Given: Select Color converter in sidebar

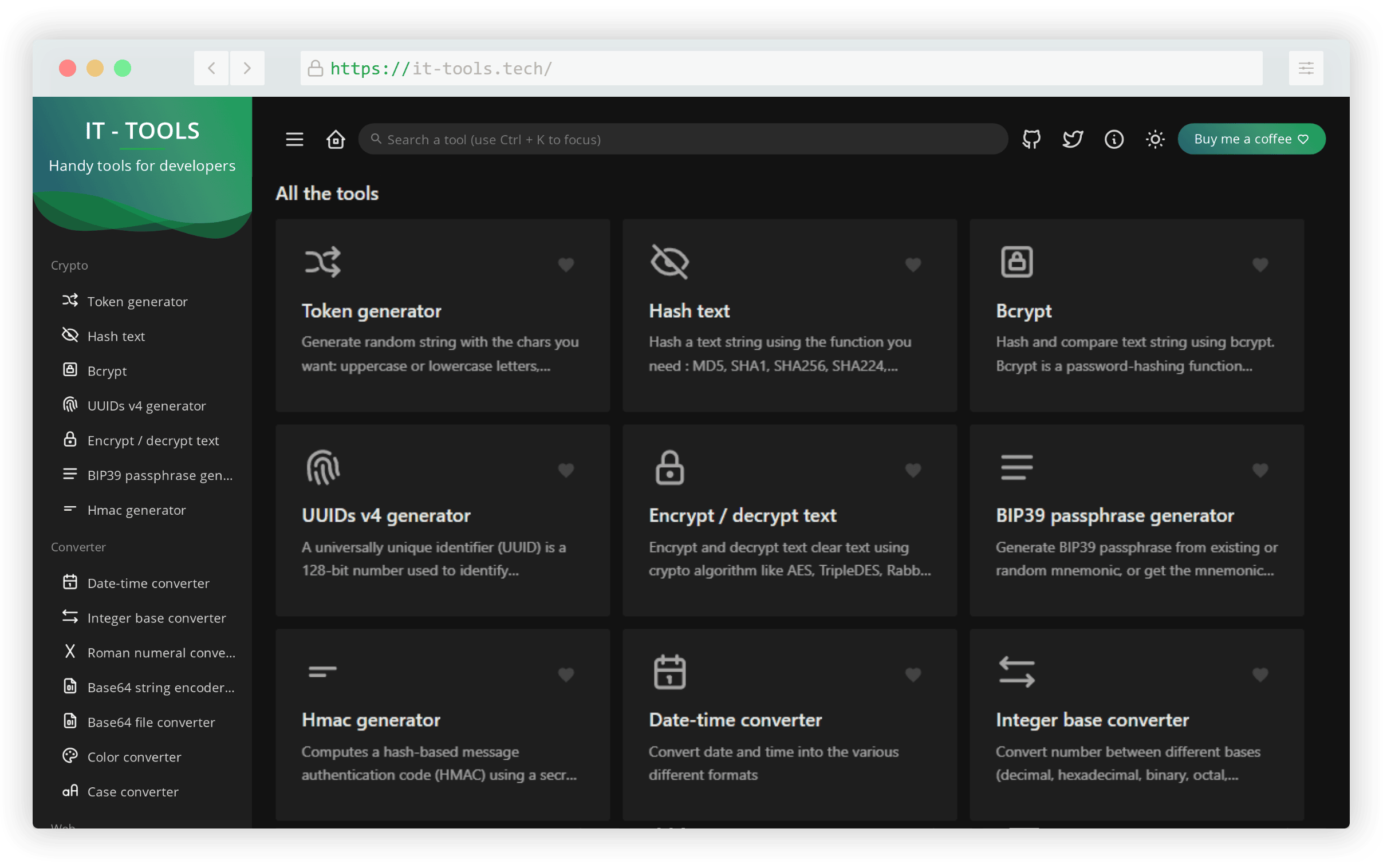Looking at the screenshot, I should point(135,757).
